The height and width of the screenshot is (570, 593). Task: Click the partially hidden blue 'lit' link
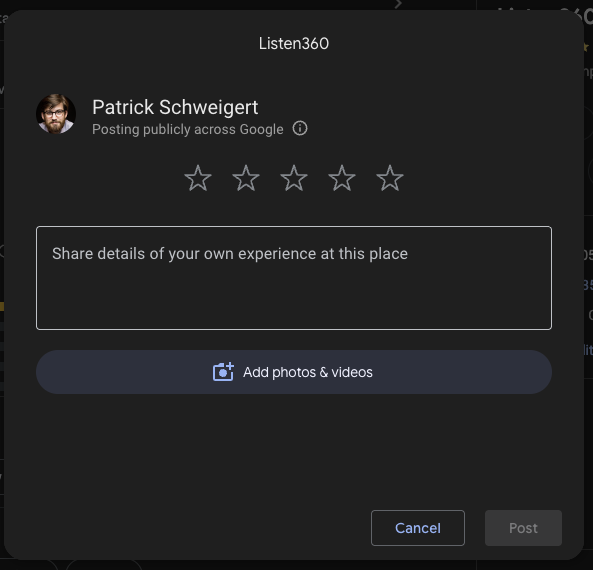pyautogui.click(x=588, y=350)
